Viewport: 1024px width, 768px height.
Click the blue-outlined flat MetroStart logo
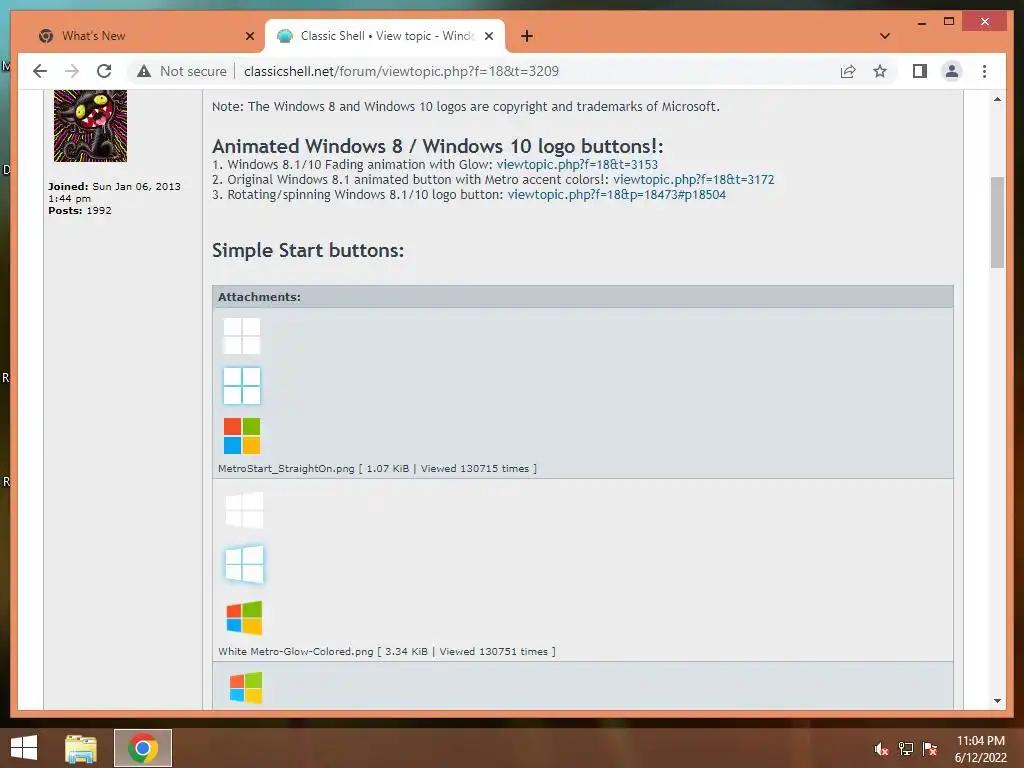(x=242, y=385)
